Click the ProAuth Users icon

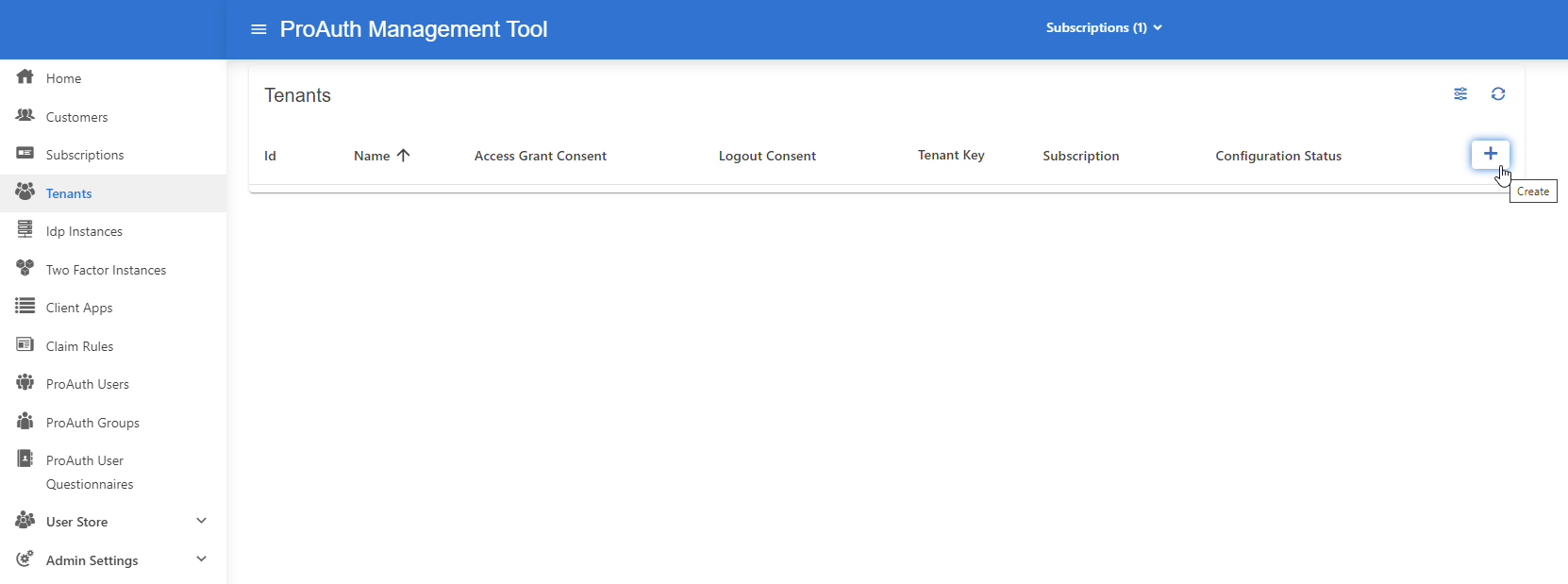(25, 382)
